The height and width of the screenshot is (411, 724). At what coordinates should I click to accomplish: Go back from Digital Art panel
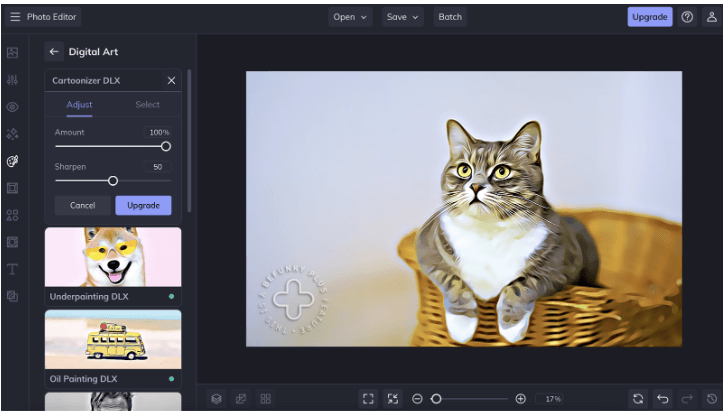[54, 52]
